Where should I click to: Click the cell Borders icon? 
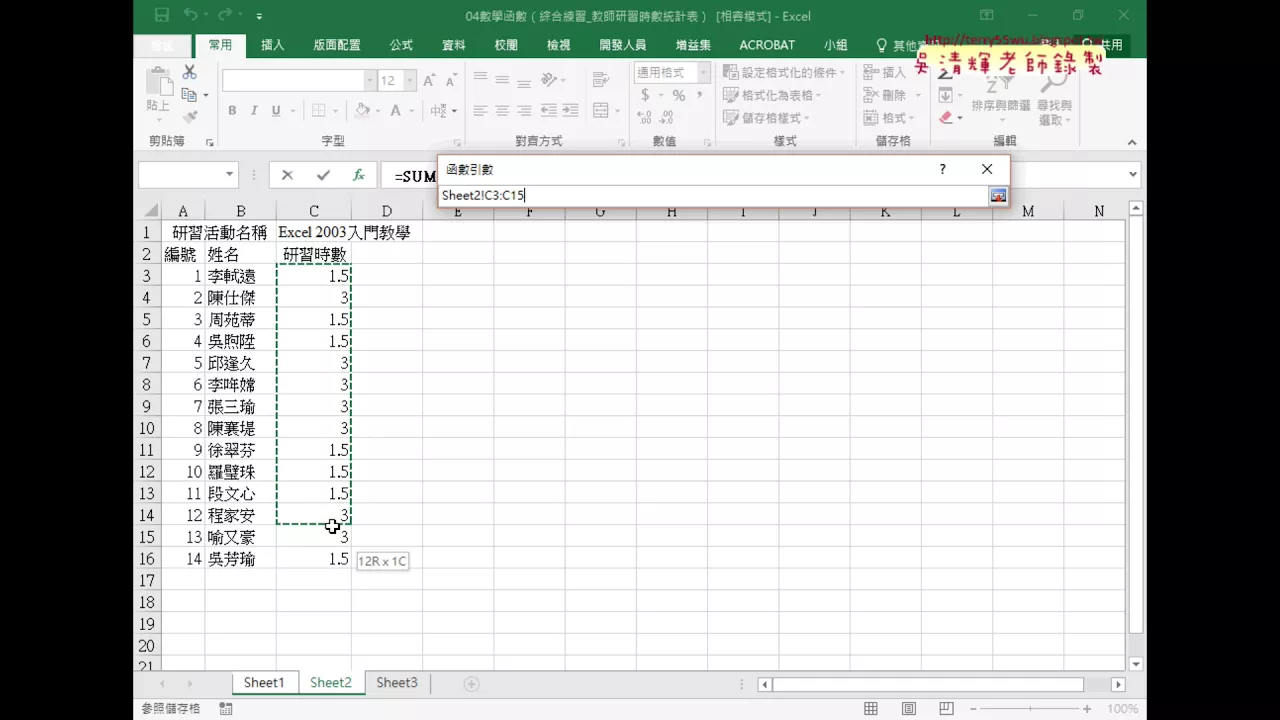tap(319, 111)
